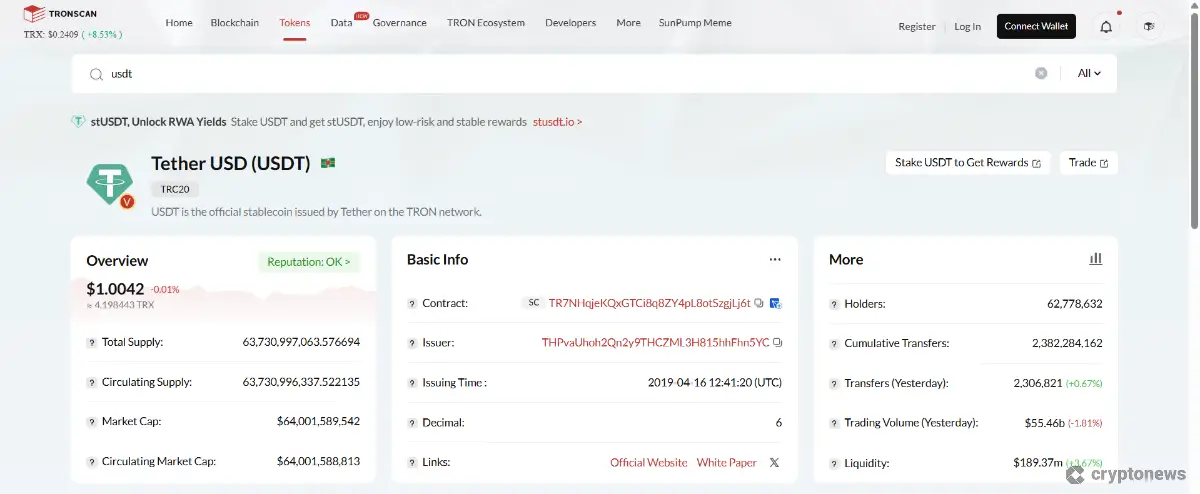Open the Home menu

pyautogui.click(x=179, y=23)
